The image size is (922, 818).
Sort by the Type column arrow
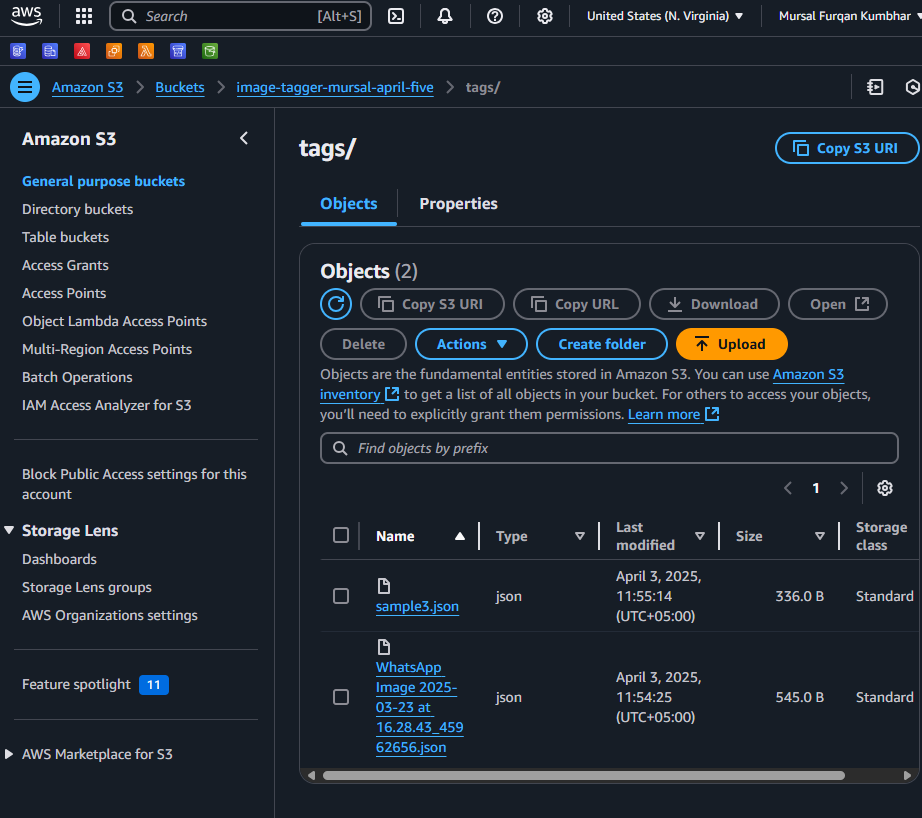580,536
